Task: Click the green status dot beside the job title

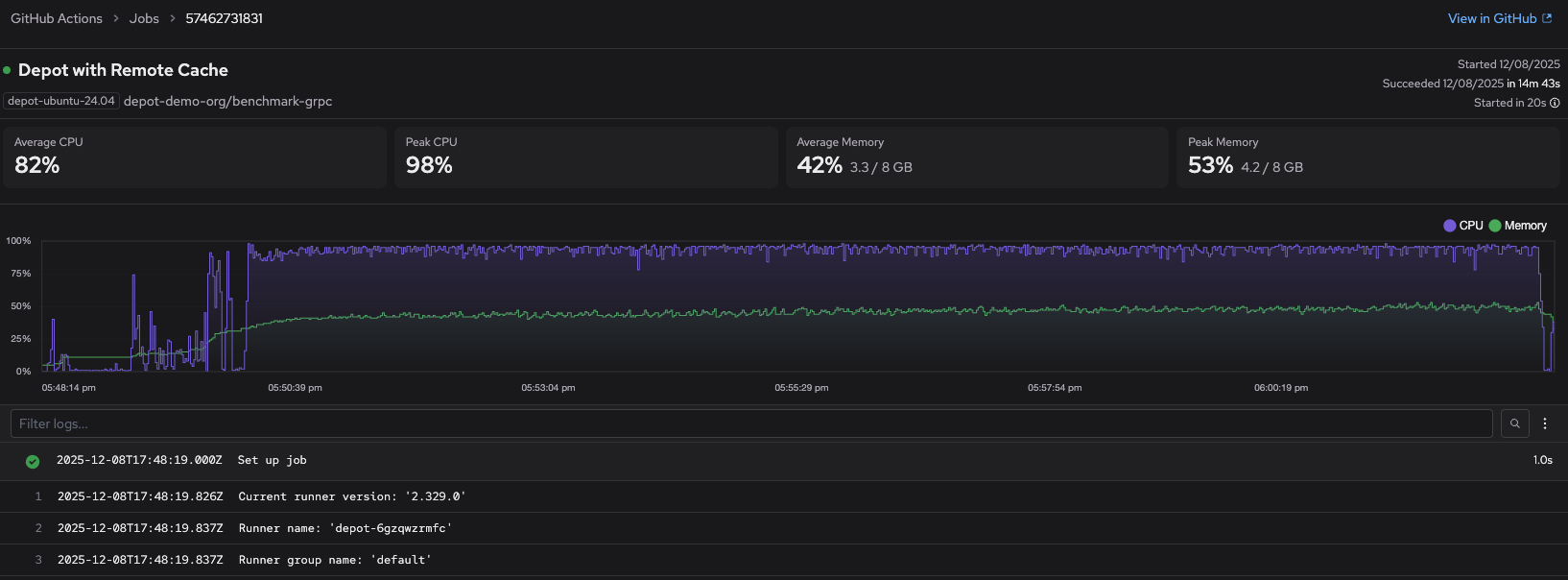Action: tap(8, 70)
